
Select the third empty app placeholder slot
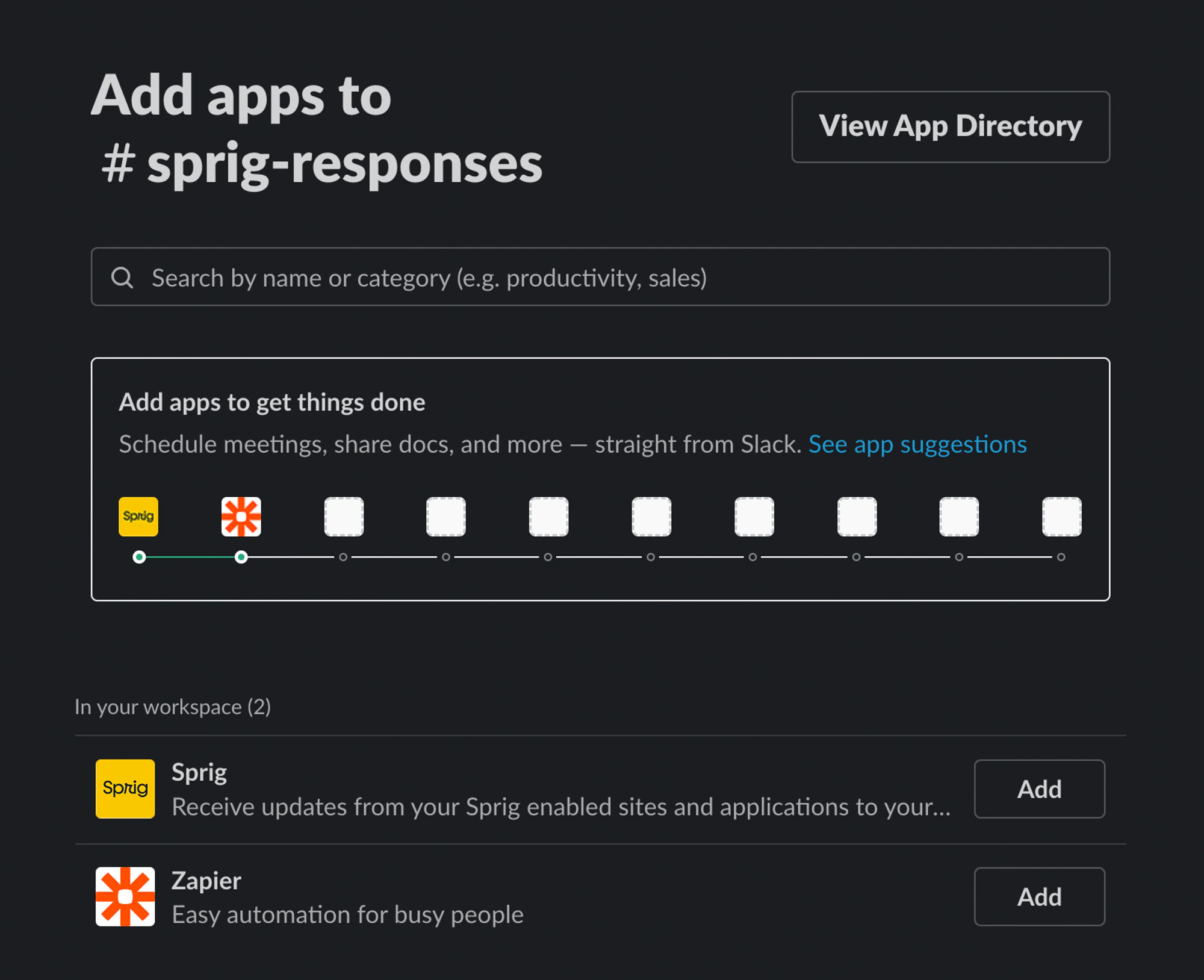[x=548, y=516]
